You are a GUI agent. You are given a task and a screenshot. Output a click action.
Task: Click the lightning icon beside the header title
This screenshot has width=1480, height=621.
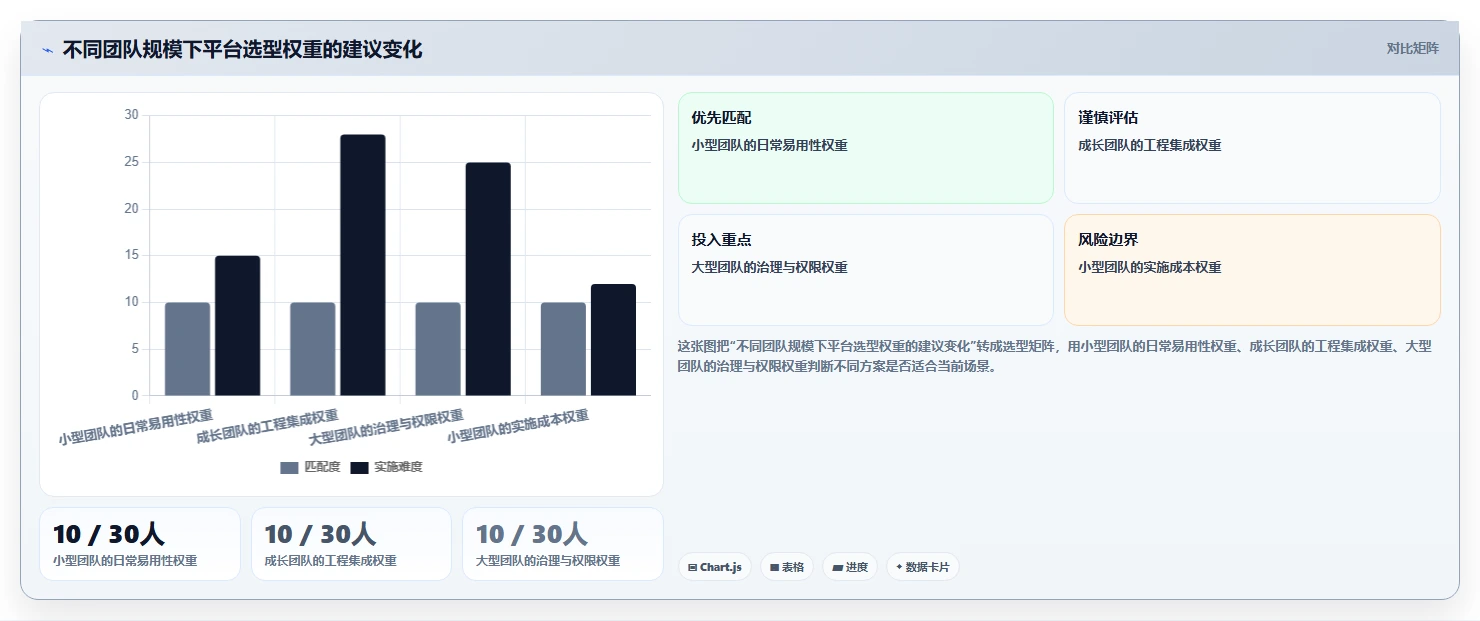(47, 50)
